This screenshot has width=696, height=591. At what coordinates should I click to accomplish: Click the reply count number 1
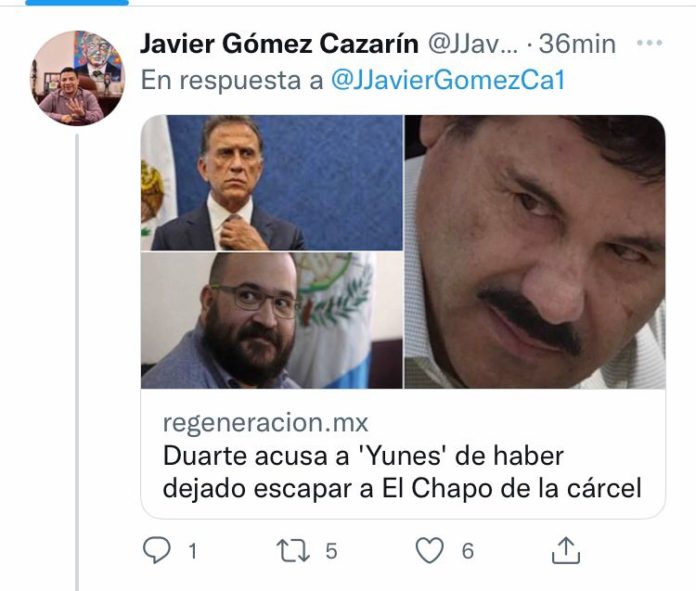point(192,551)
